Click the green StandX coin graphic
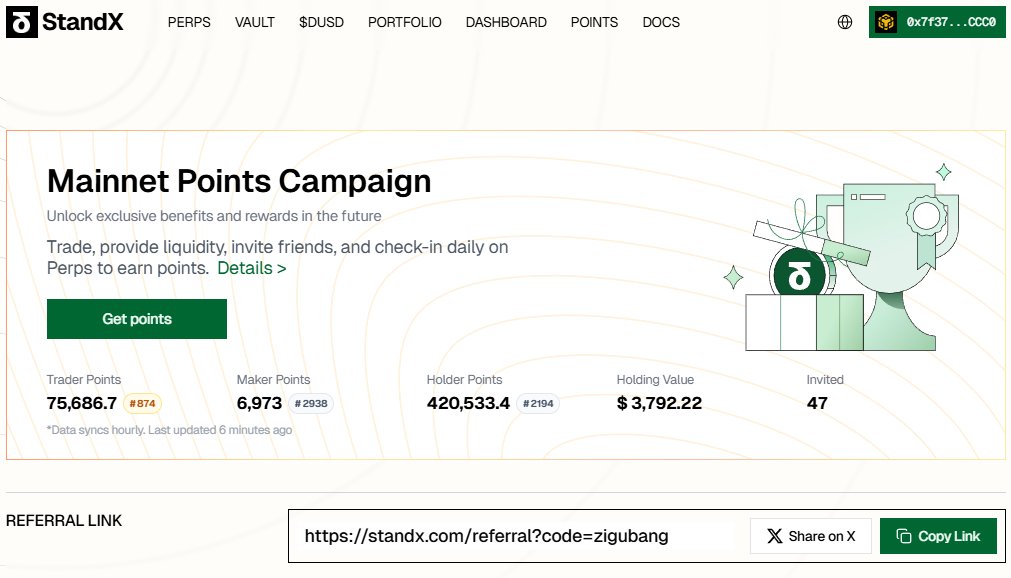Viewport: 1011px width, 578px height. click(798, 275)
